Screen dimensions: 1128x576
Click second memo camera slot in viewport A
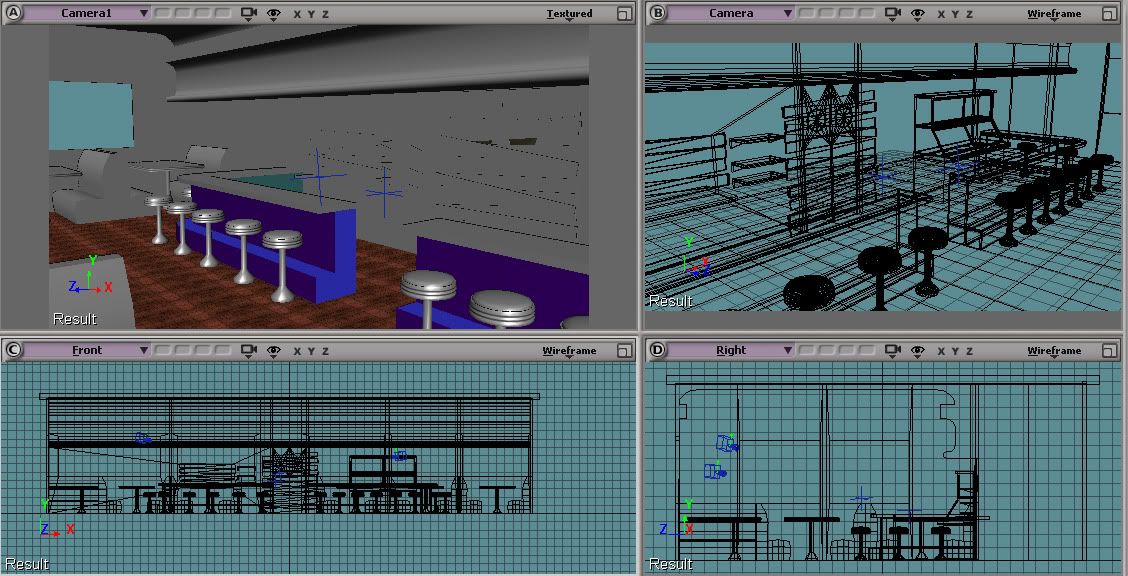183,13
